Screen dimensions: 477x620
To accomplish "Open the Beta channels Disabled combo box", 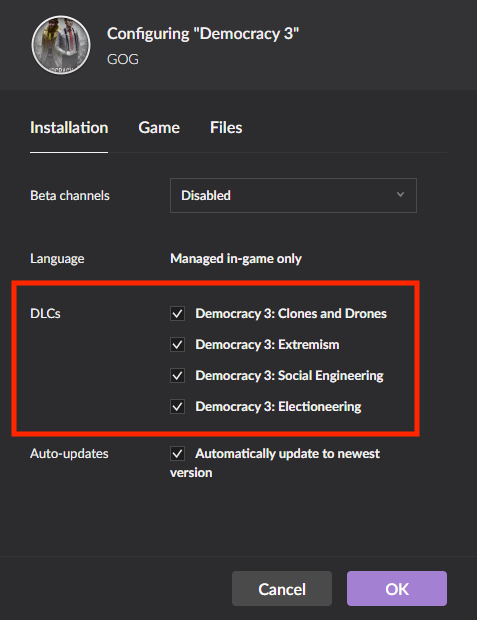I will click(293, 195).
